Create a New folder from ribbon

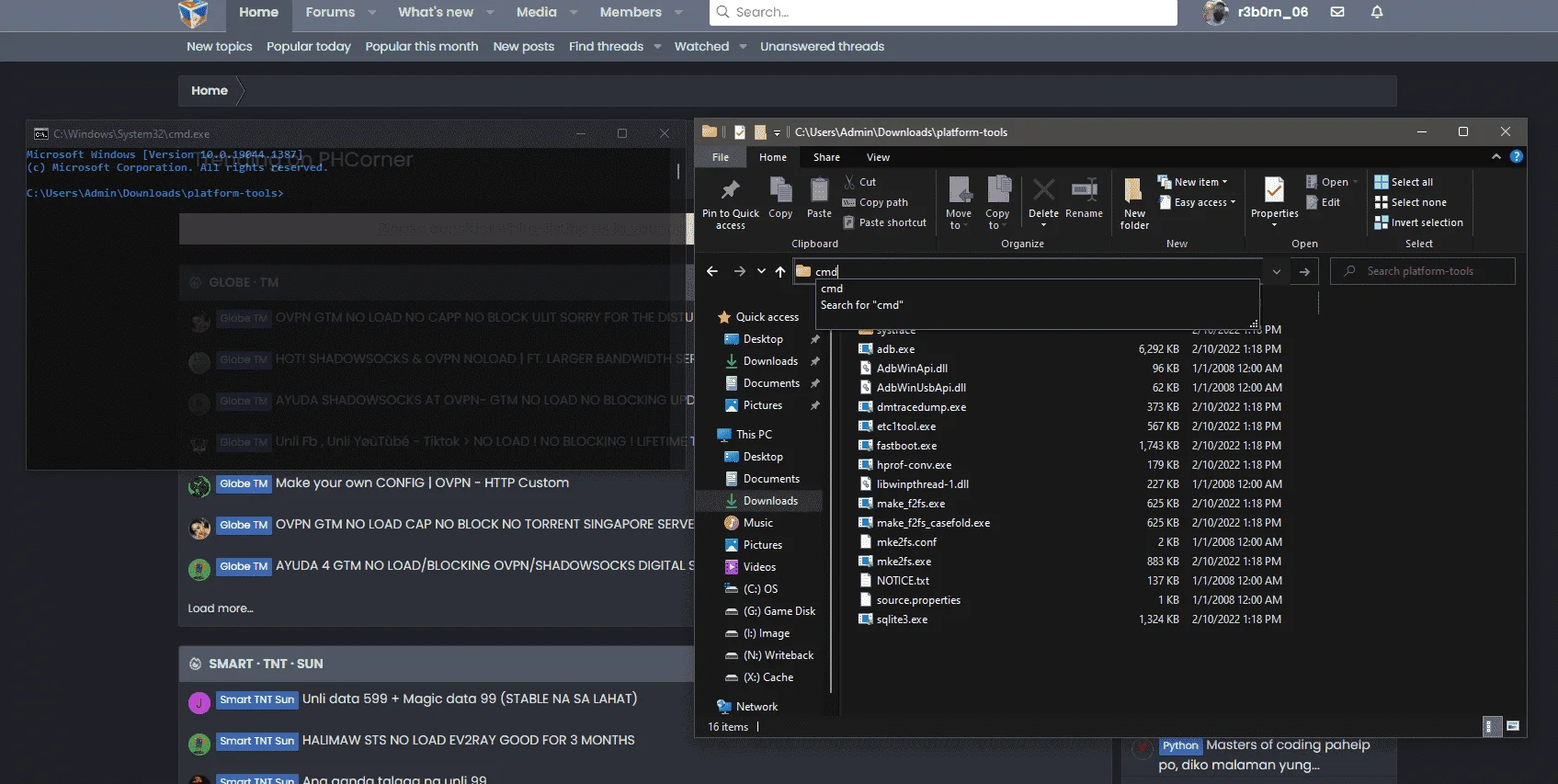[x=1134, y=203]
